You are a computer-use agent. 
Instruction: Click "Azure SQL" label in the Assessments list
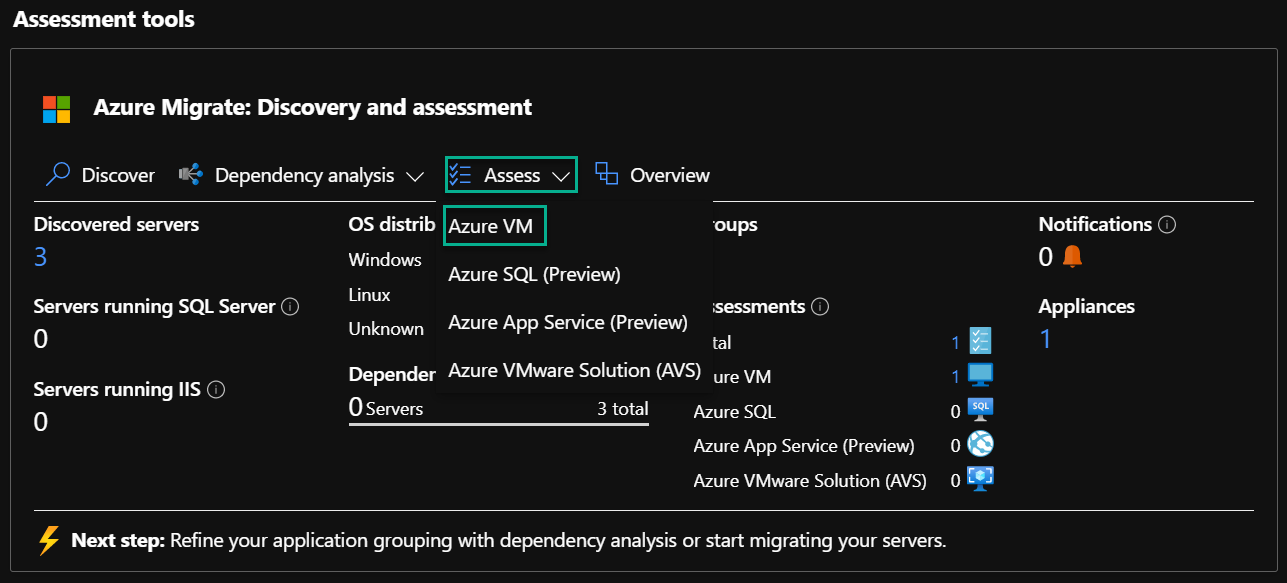coord(734,412)
